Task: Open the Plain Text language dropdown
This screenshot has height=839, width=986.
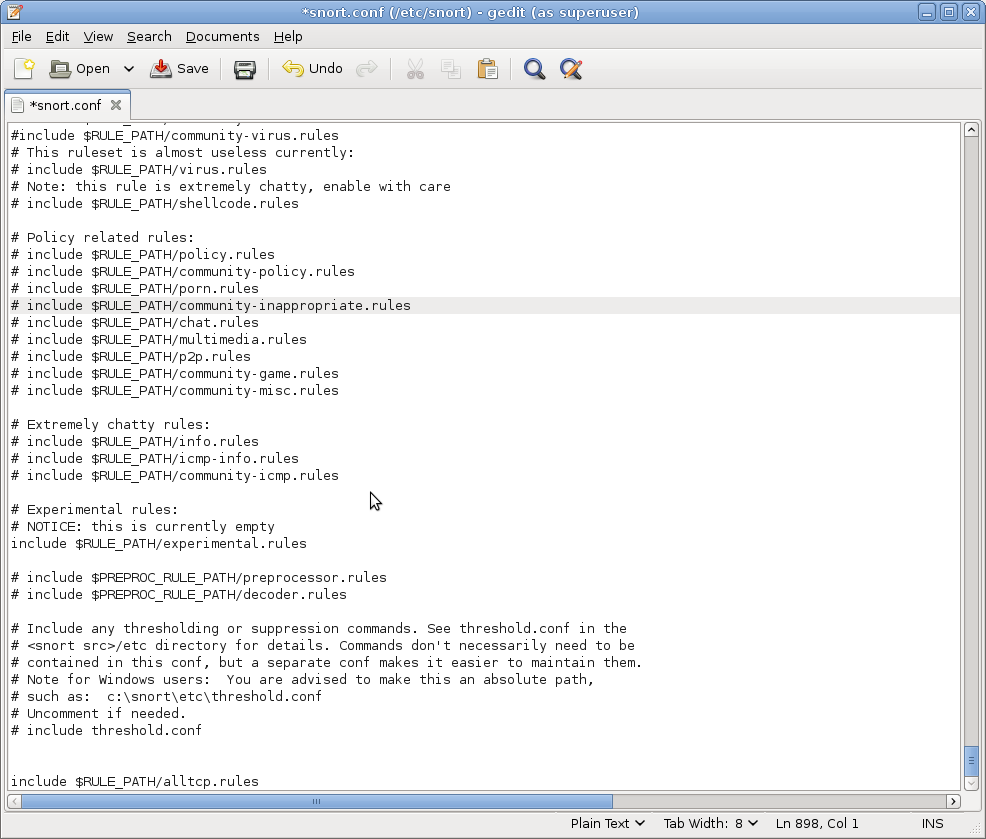Action: tap(607, 823)
